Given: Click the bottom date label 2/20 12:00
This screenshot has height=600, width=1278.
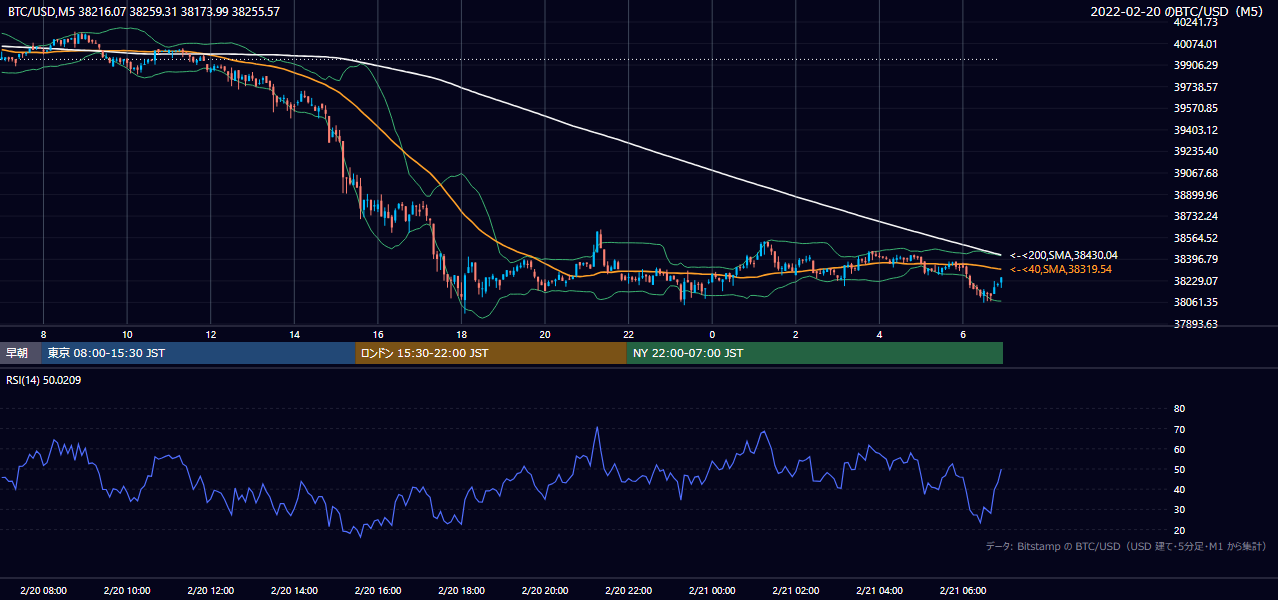Looking at the screenshot, I should pyautogui.click(x=210, y=590).
